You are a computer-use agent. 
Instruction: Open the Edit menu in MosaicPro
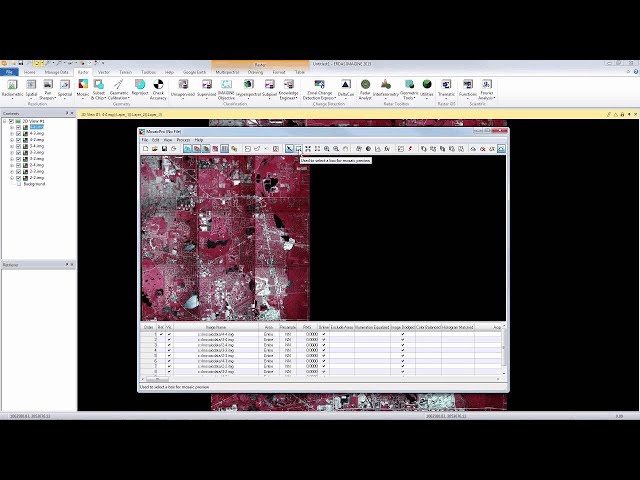click(x=156, y=140)
